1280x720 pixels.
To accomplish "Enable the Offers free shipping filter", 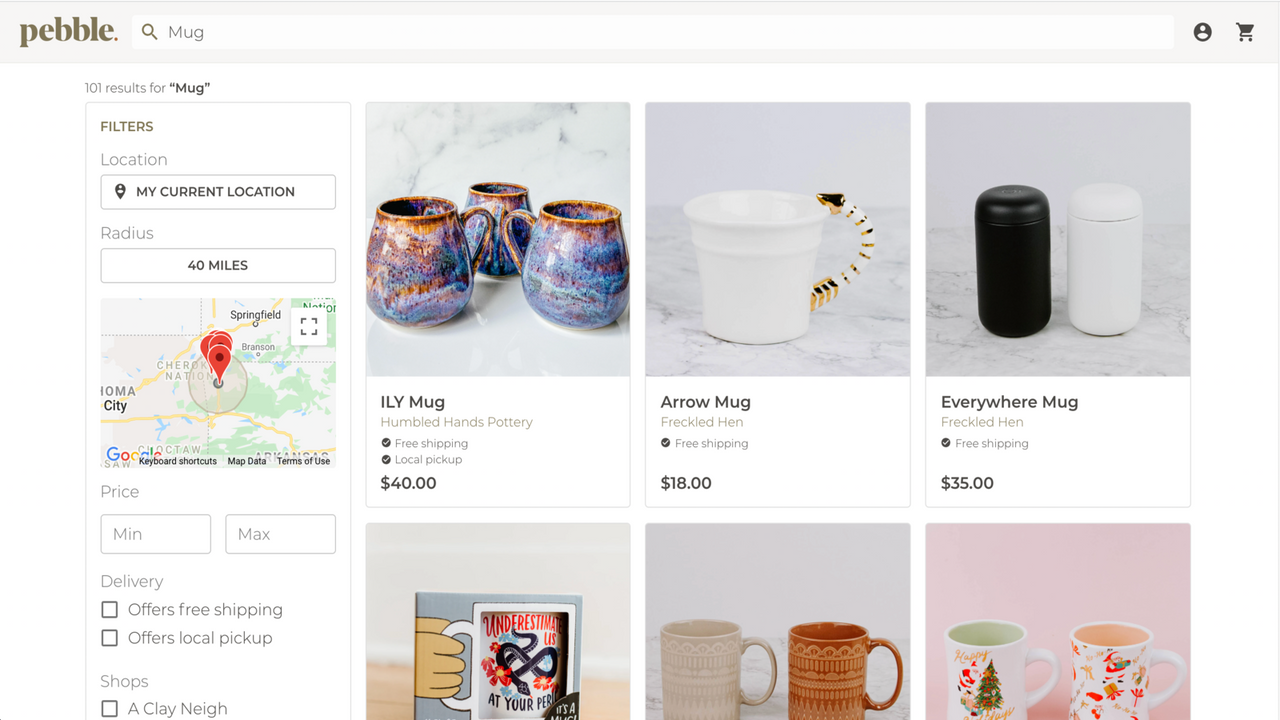I will click(x=109, y=609).
